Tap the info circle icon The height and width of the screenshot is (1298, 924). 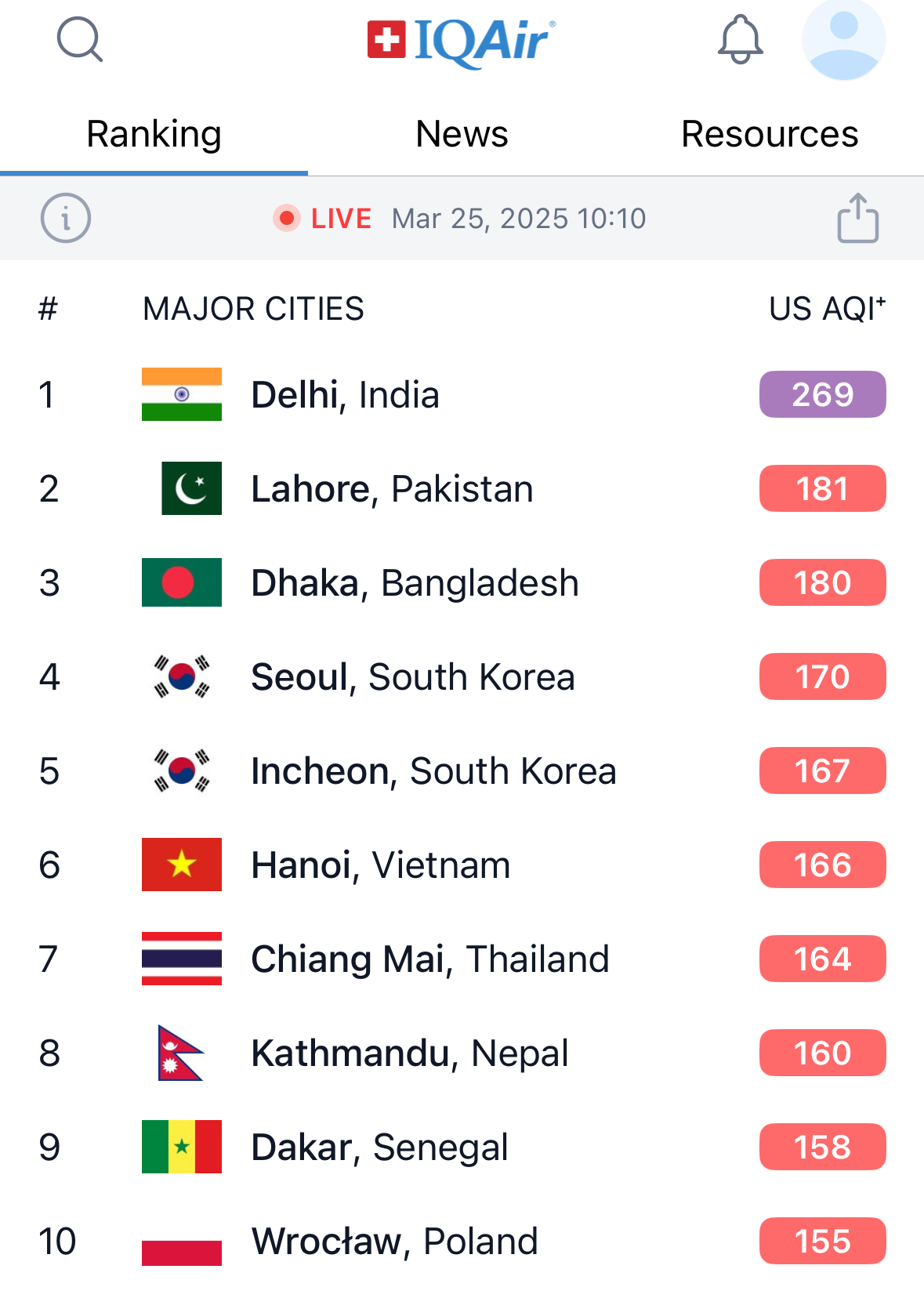point(66,218)
